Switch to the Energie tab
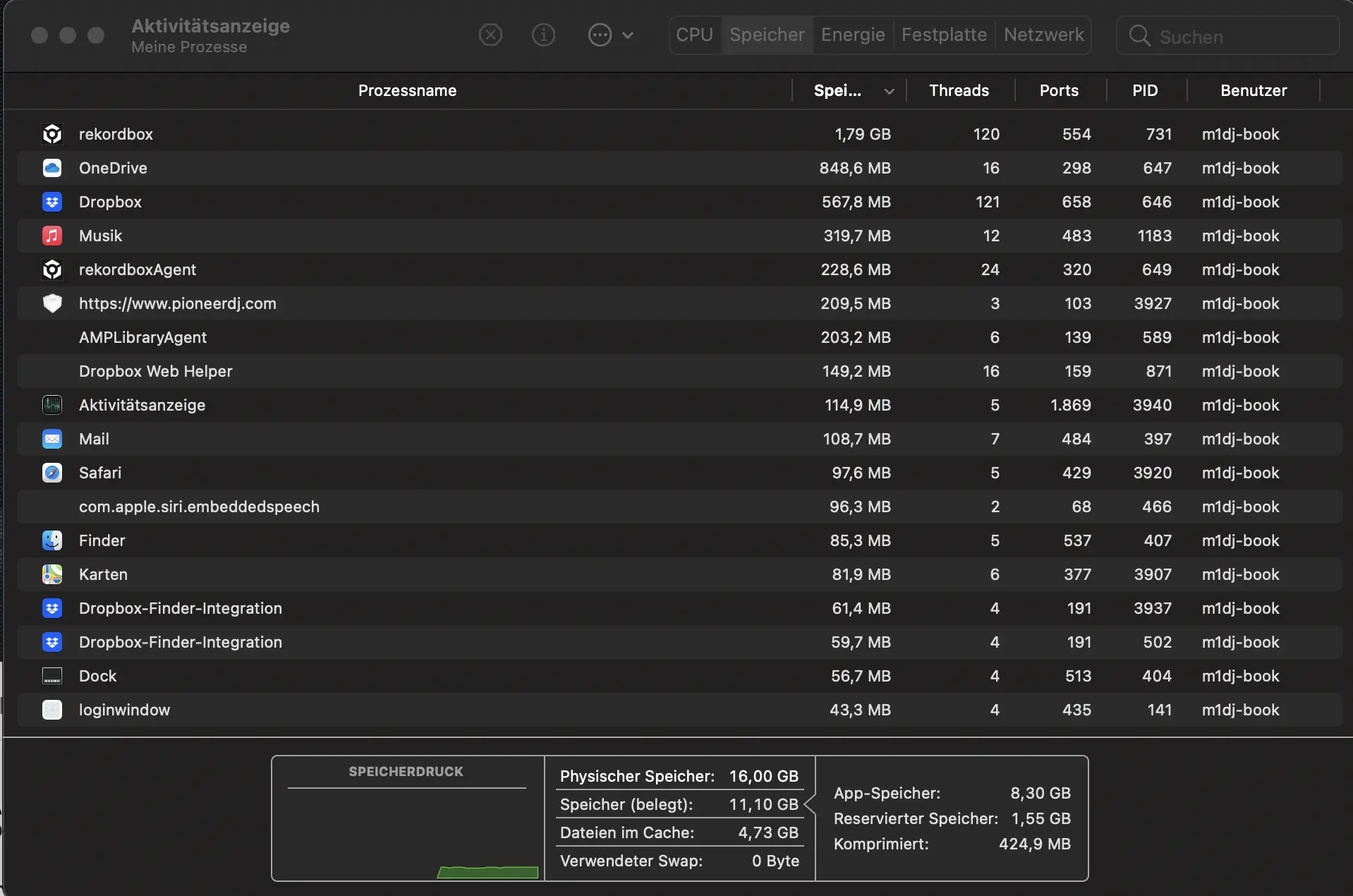1353x896 pixels. (853, 35)
